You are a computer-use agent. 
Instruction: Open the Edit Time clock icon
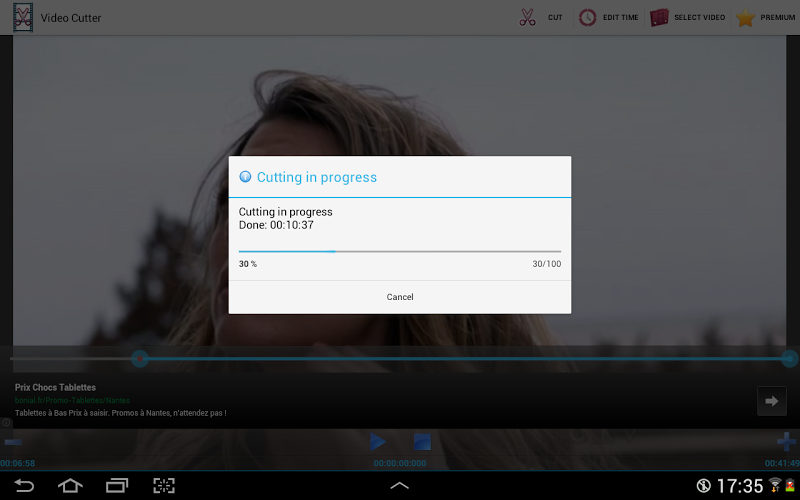click(x=587, y=17)
